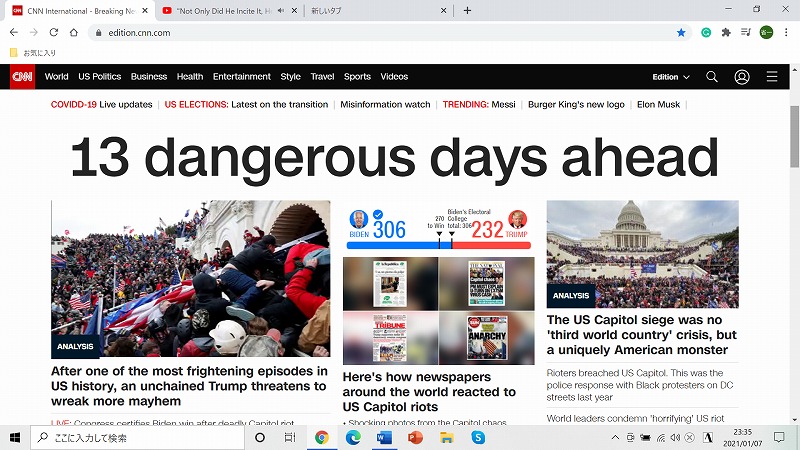Viewport: 800px width, 450px height.
Task: Open the US Politics section
Action: (99, 77)
